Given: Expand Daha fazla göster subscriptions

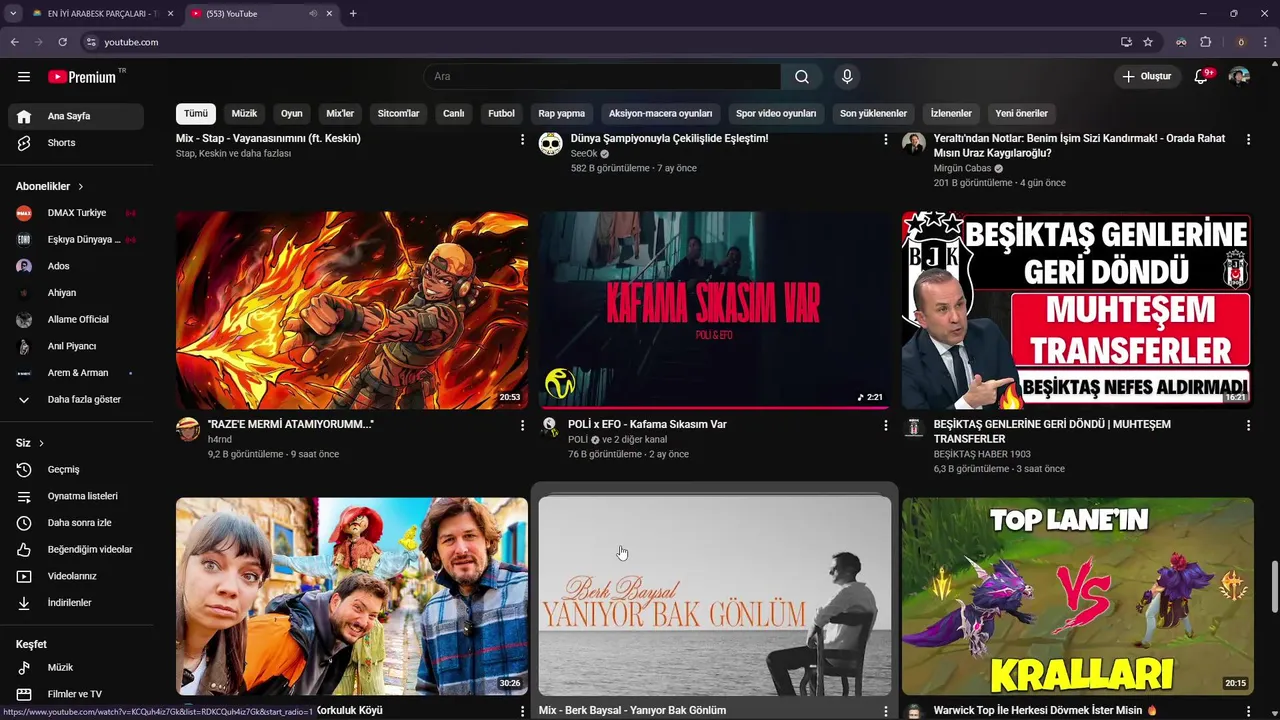Looking at the screenshot, I should click(x=76, y=400).
